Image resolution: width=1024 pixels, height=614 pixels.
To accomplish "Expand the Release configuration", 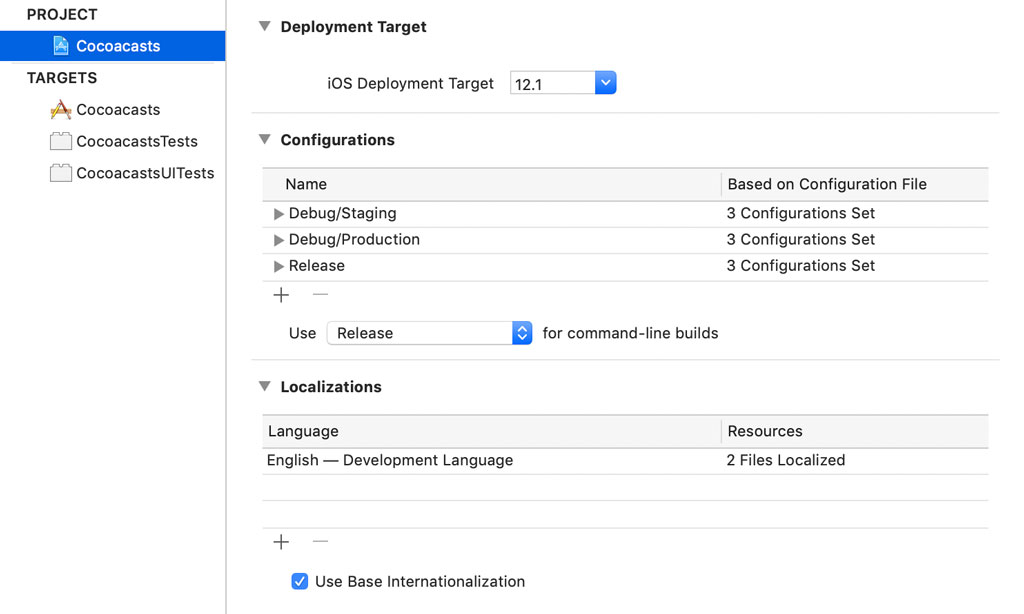I will (279, 266).
